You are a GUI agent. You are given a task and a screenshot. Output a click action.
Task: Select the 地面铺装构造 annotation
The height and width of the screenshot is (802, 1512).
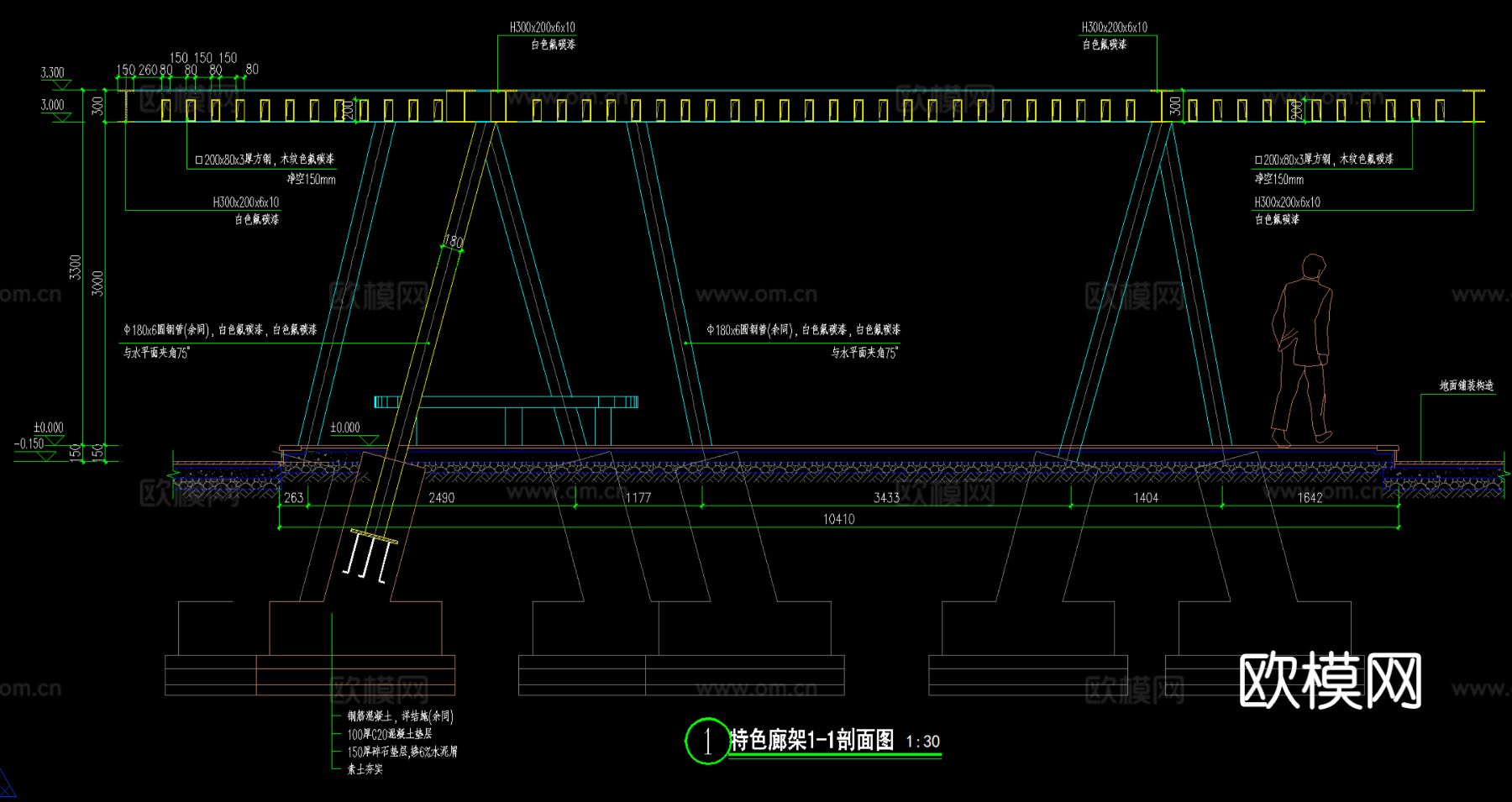[x=1467, y=385]
